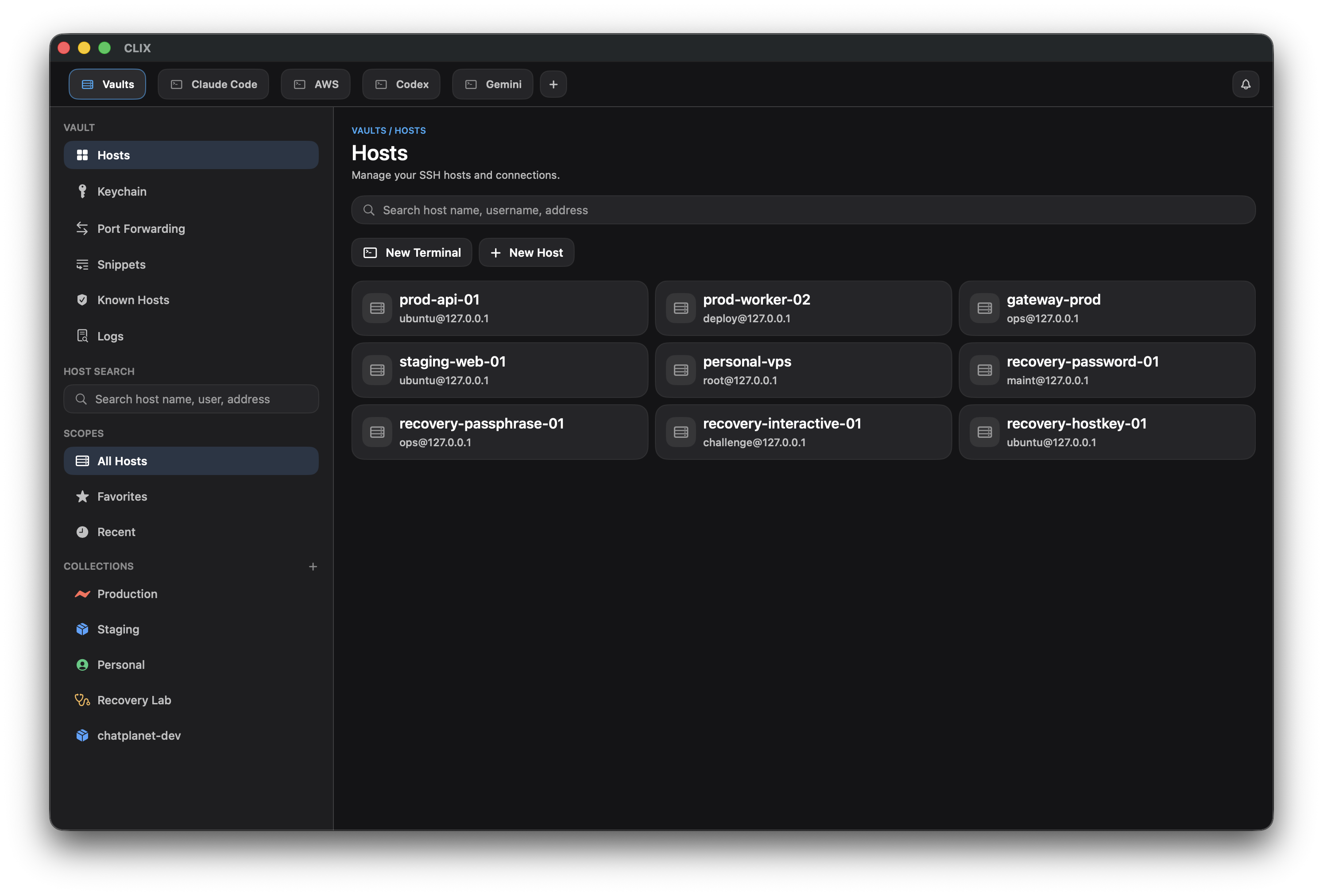Select Port Forwarding in the sidebar
1323x896 pixels.
141,228
